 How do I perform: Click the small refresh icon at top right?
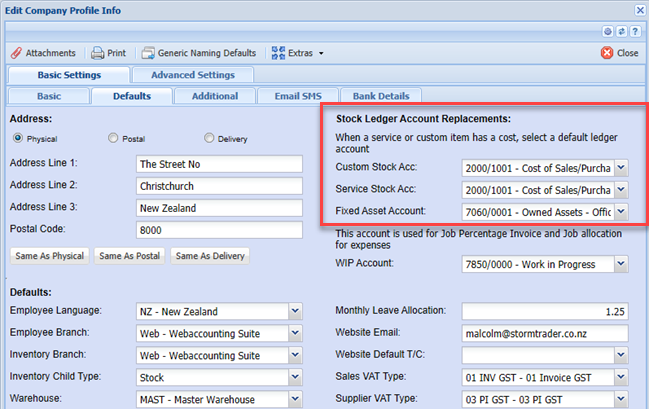(622, 32)
